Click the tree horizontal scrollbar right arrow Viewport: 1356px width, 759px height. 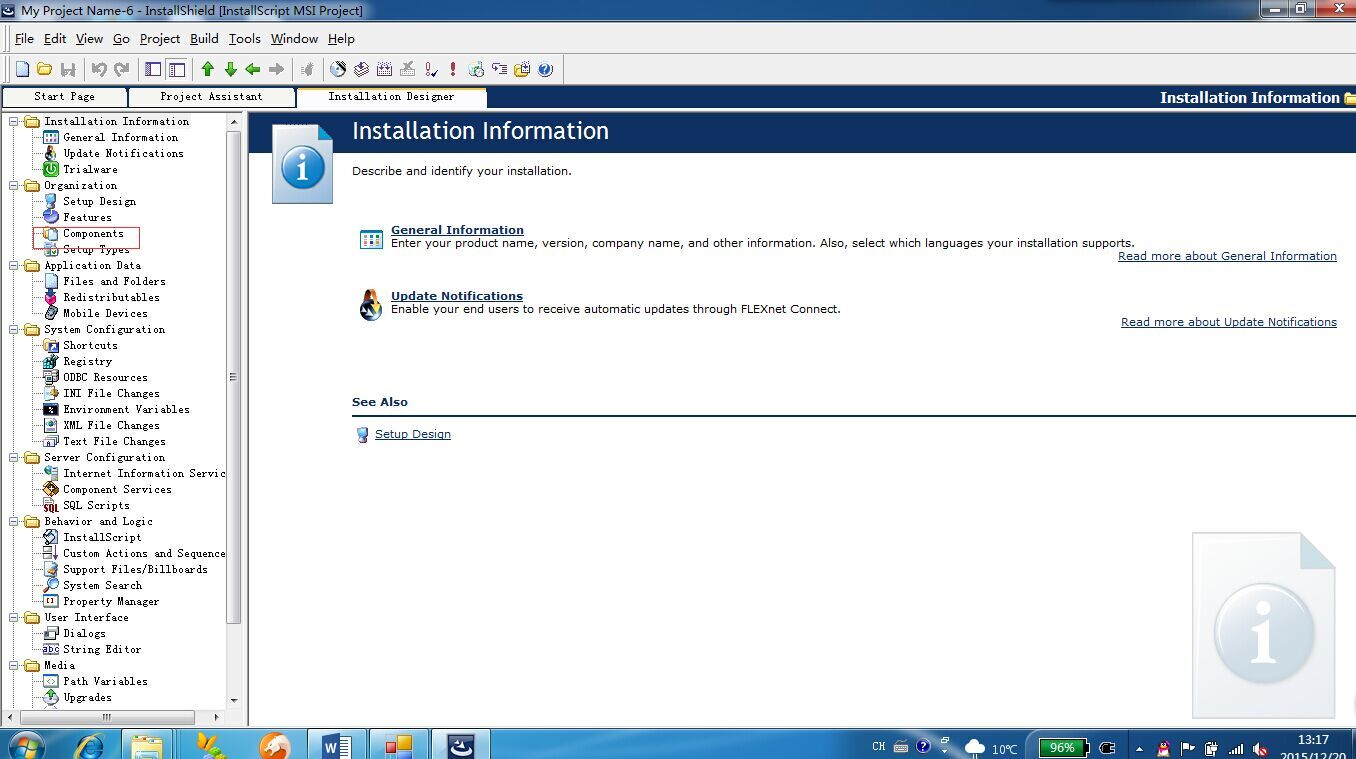217,717
